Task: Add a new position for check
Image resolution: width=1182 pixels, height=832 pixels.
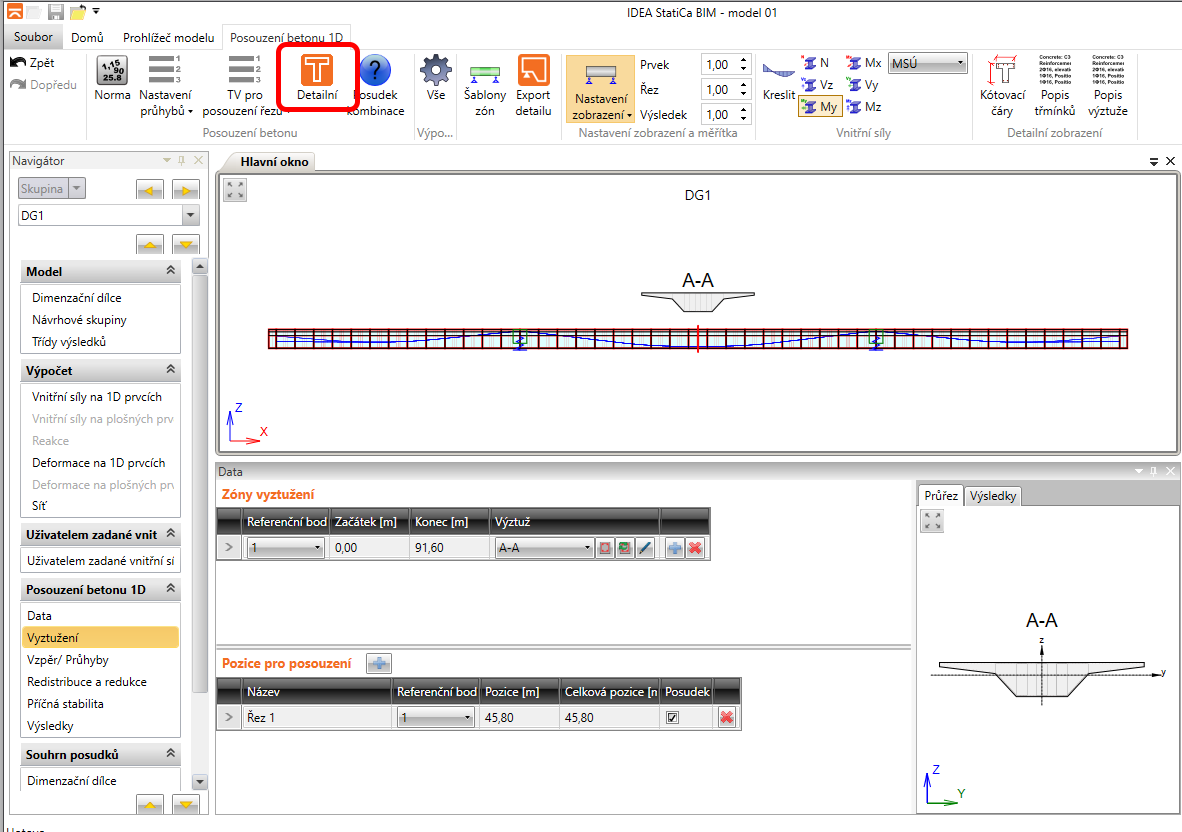Action: point(379,663)
